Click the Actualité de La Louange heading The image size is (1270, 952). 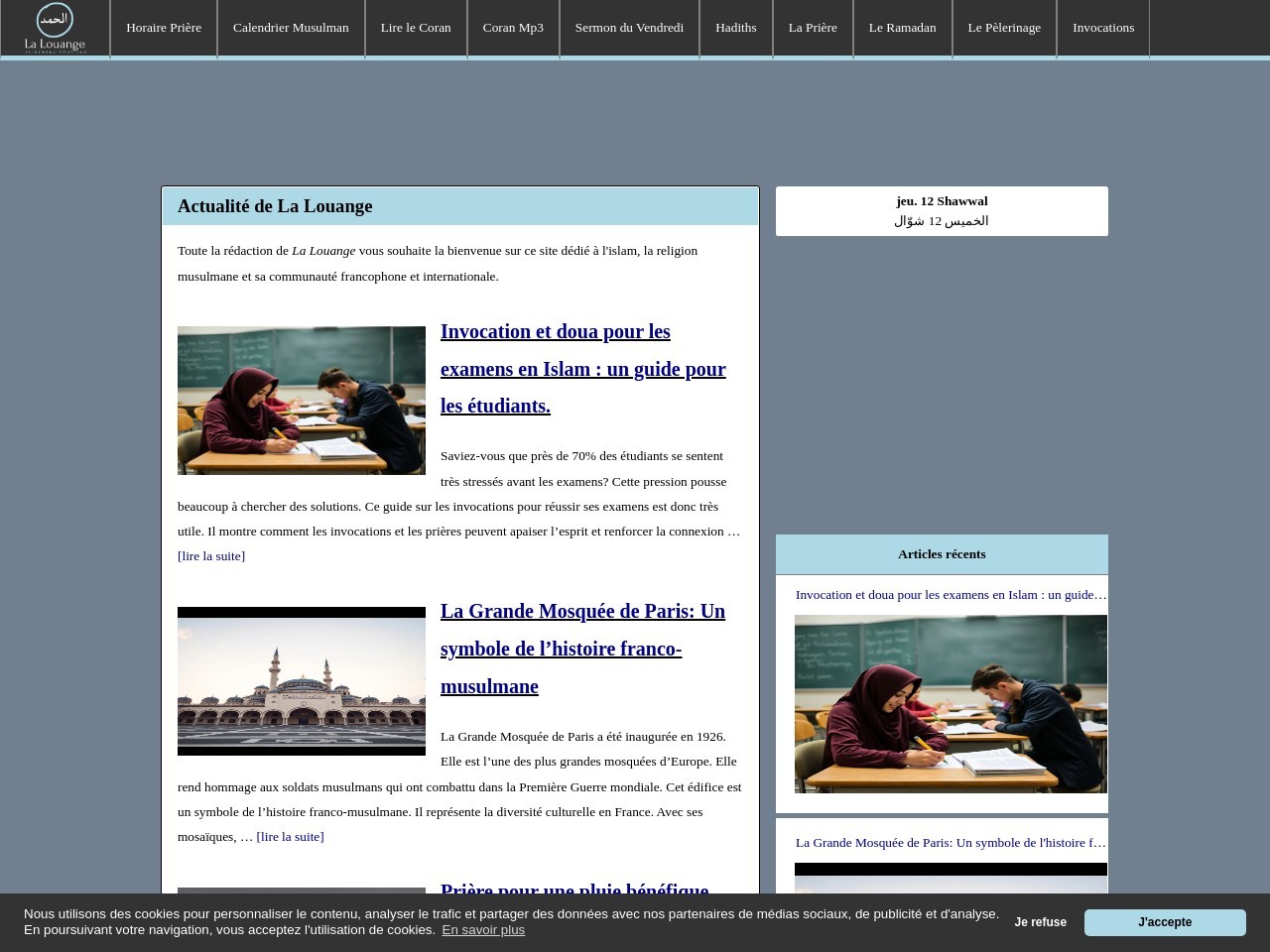click(x=275, y=206)
